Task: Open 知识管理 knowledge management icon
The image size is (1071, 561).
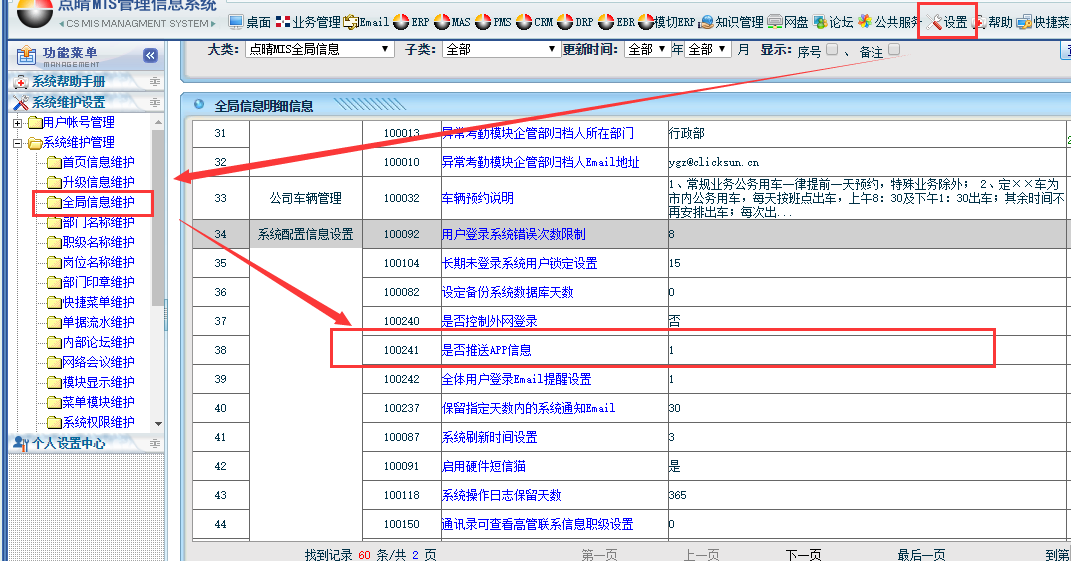Action: tap(706, 22)
